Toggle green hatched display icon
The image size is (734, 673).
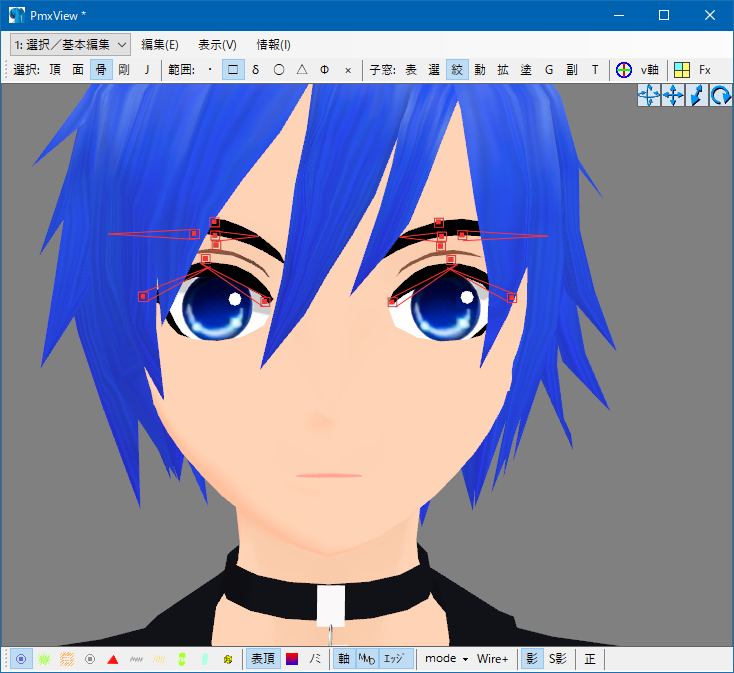(x=44, y=659)
